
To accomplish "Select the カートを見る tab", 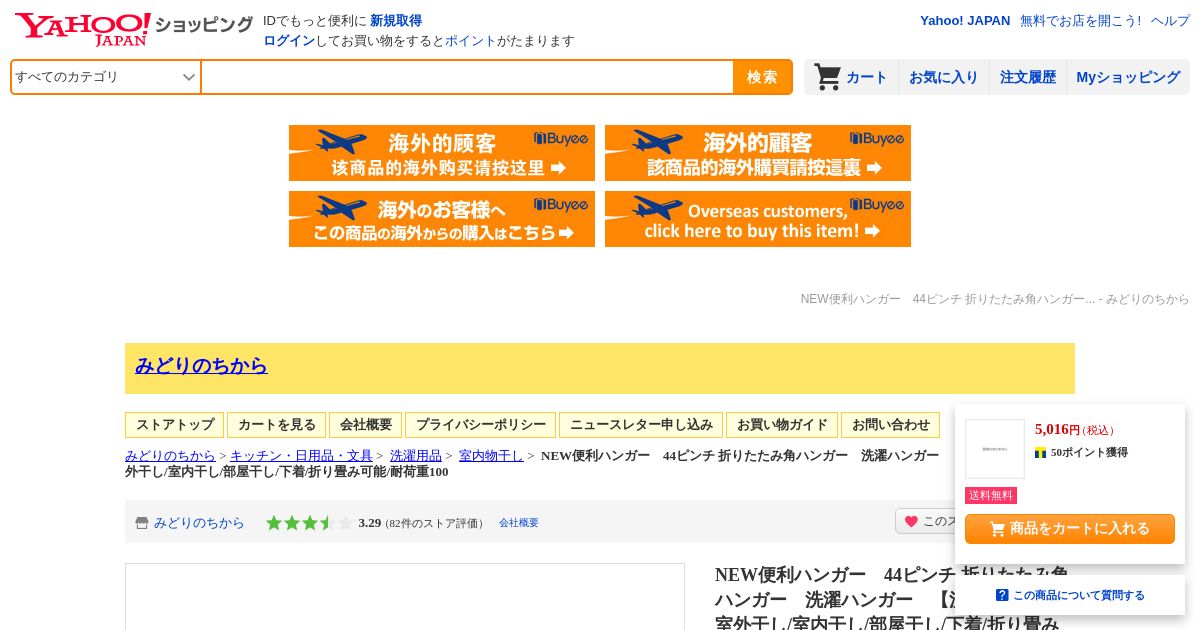I will 277,425.
